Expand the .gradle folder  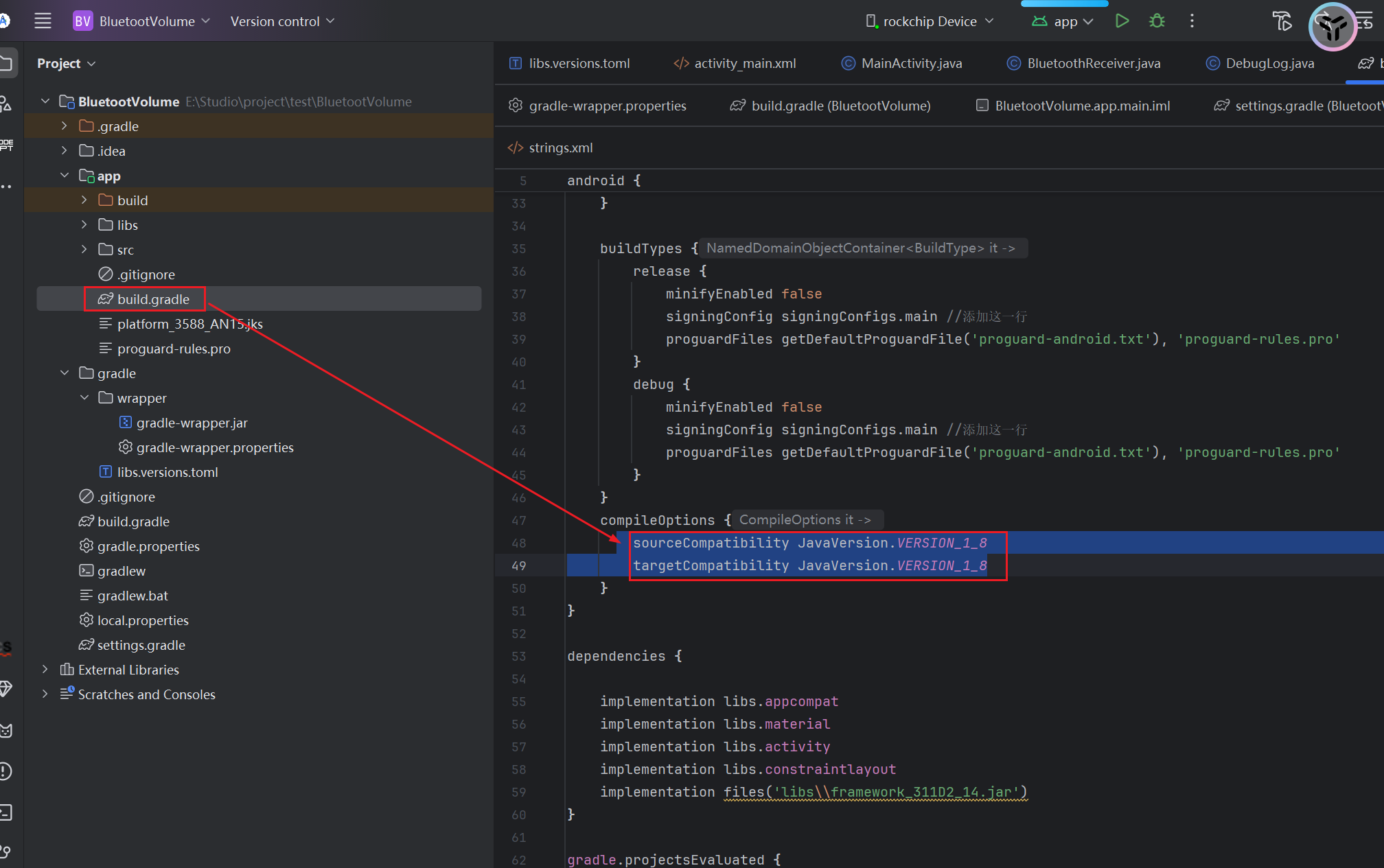point(65,126)
